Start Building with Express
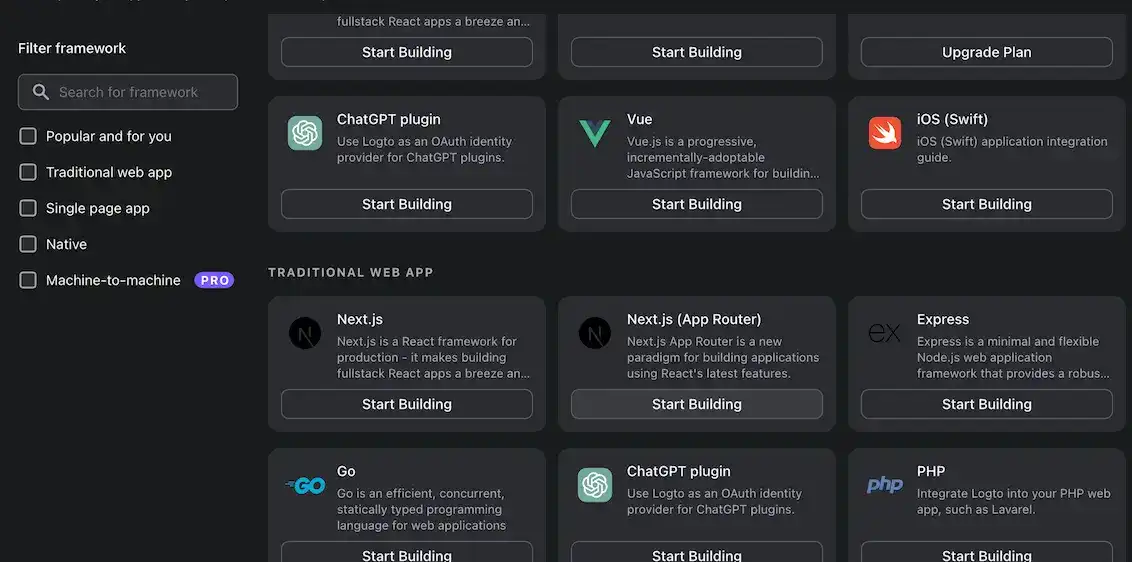This screenshot has height=562, width=1132. pos(986,404)
